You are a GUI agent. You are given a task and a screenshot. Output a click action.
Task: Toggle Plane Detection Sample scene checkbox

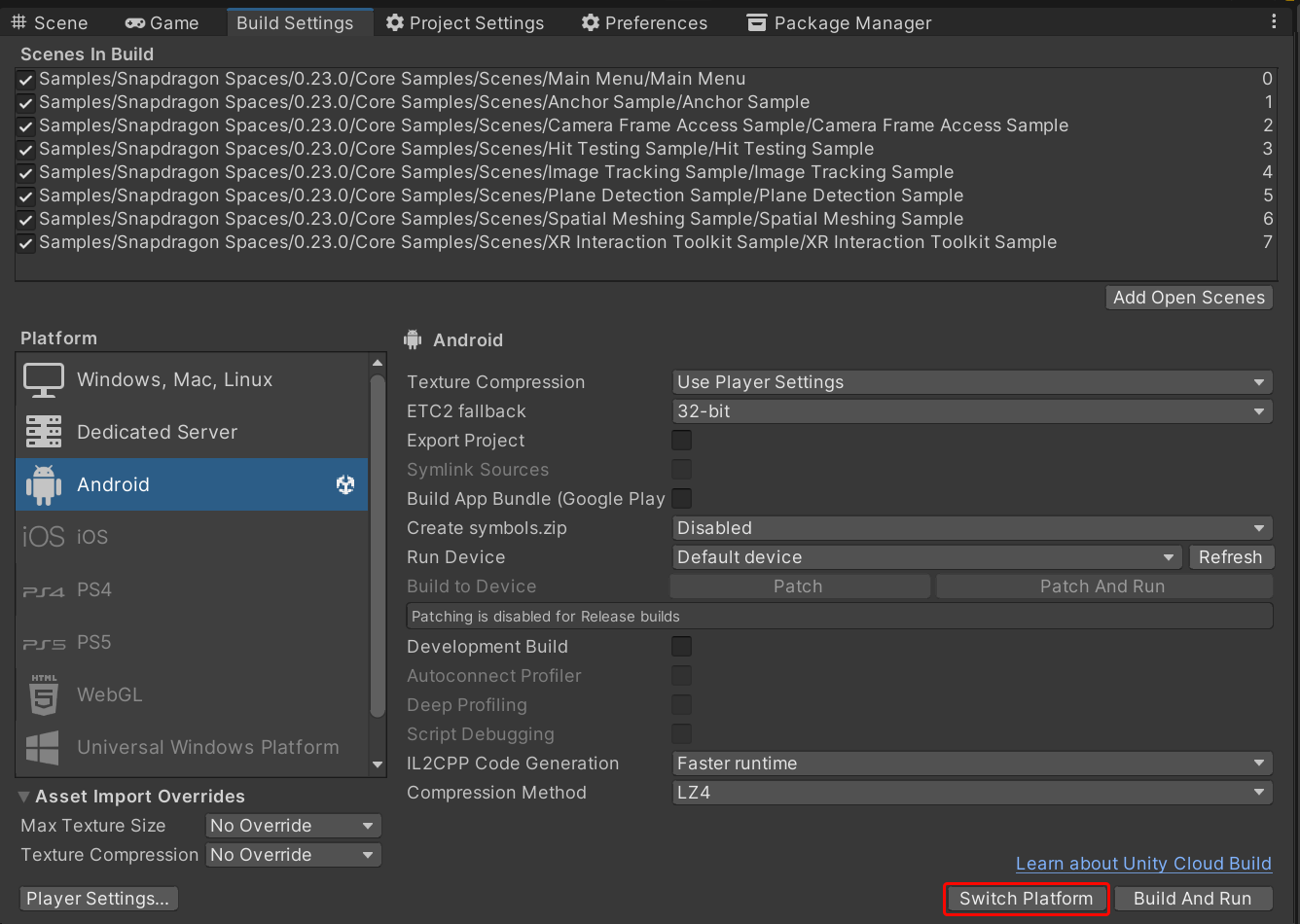tap(26, 196)
